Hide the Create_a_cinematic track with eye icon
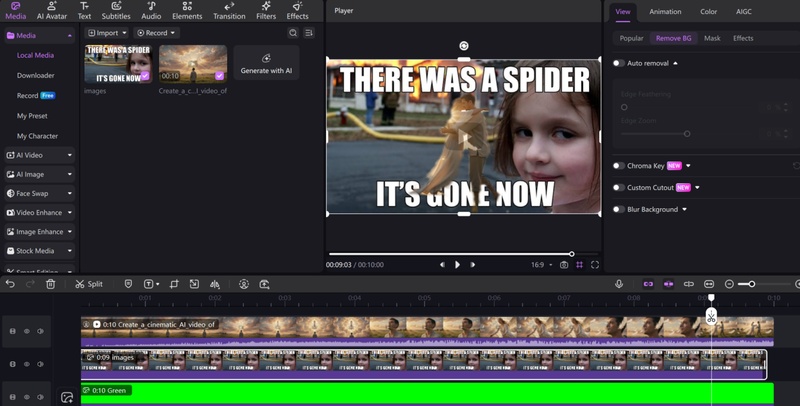The height and width of the screenshot is (406, 800). pyautogui.click(x=27, y=331)
